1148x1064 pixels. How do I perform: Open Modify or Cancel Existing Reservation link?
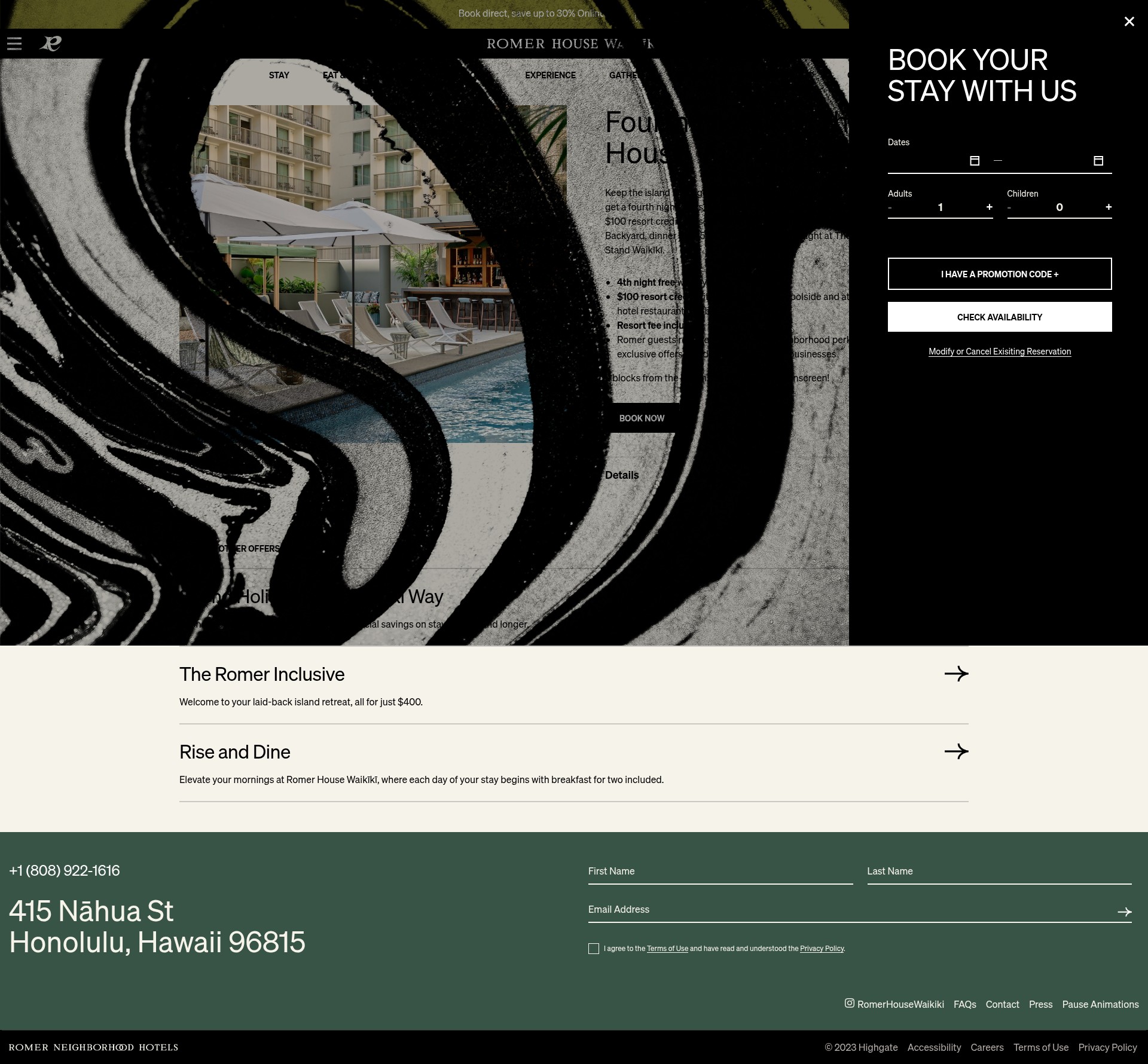pos(1000,351)
